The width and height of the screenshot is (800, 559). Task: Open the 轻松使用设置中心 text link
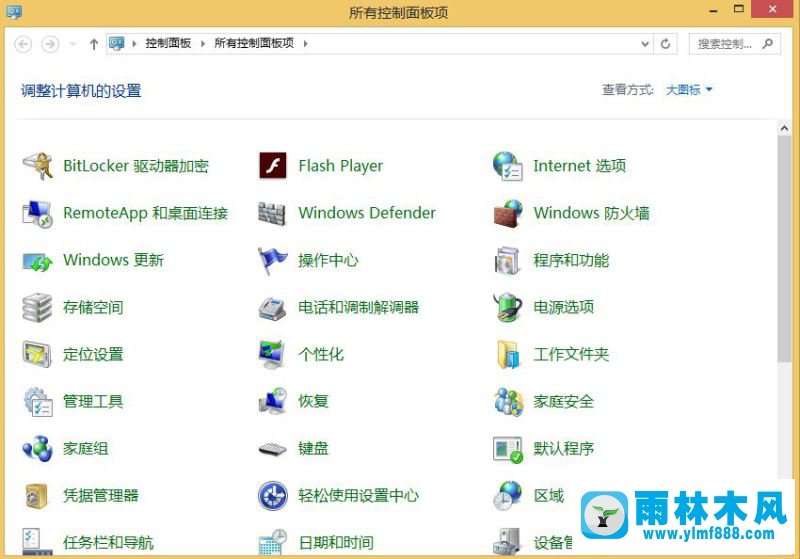(x=358, y=496)
